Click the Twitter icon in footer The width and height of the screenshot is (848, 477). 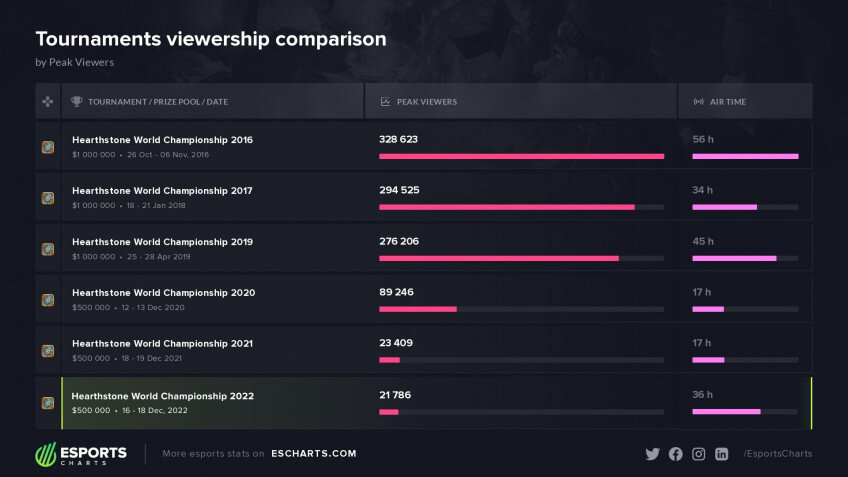pos(653,454)
